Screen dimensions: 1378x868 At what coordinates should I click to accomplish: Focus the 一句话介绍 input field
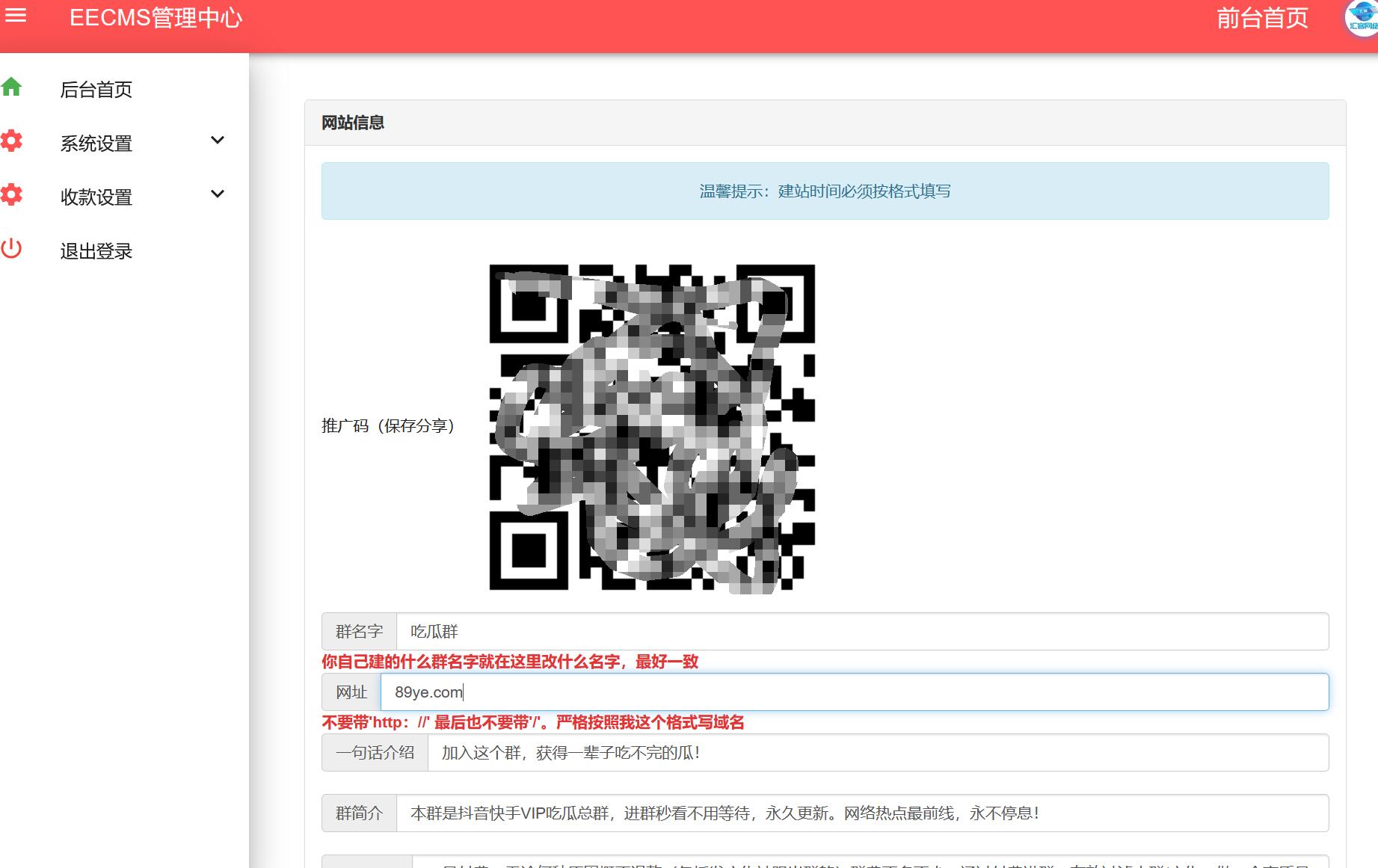(878, 753)
